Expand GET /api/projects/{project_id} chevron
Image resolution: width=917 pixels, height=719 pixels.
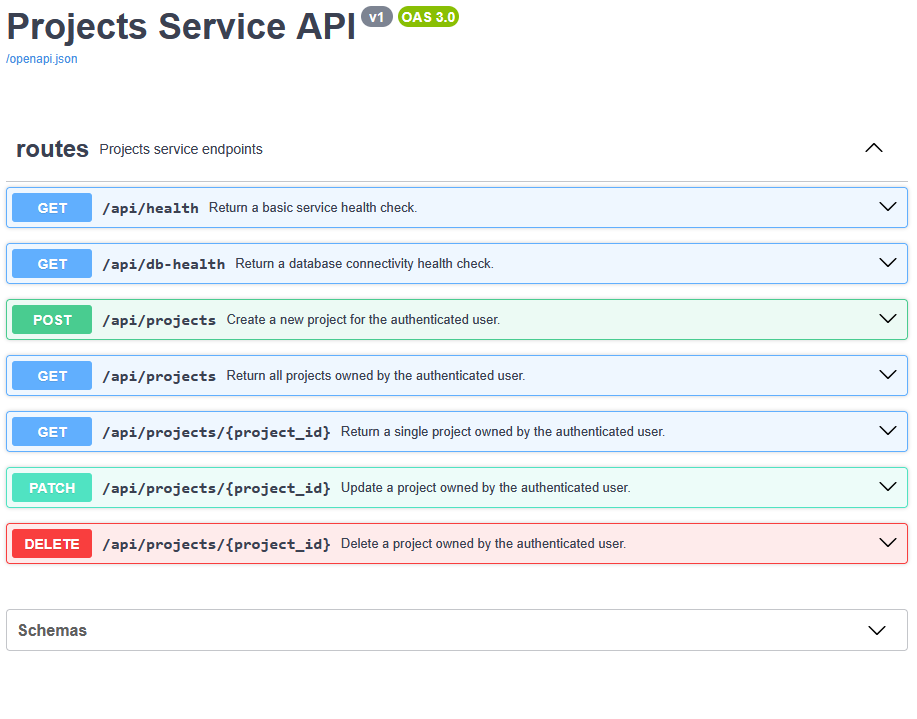point(888,431)
